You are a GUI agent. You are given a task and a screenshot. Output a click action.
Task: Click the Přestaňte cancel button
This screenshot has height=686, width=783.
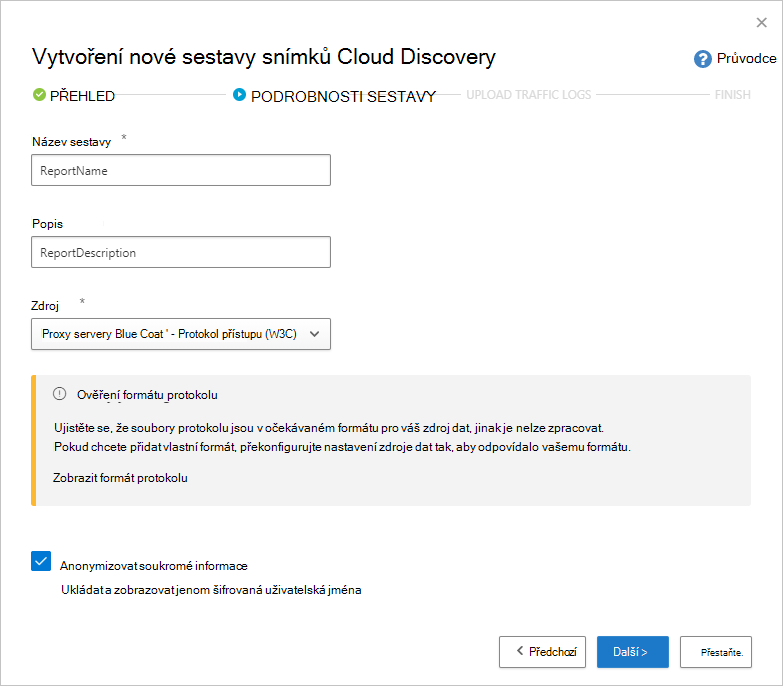coord(716,652)
